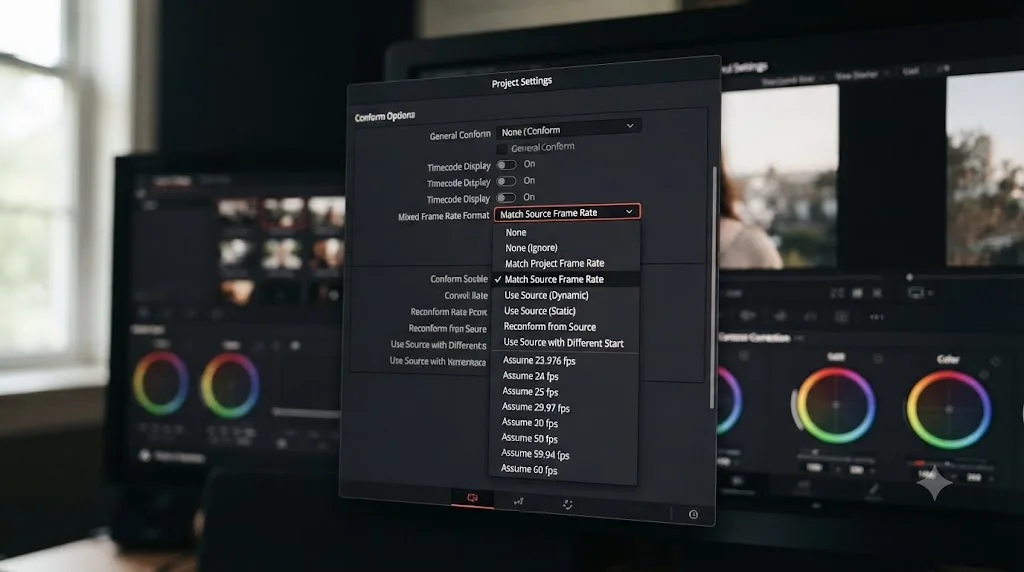Click the 'Use Source with Differents' label
Screen dimensions: 1024x572
pos(438,345)
